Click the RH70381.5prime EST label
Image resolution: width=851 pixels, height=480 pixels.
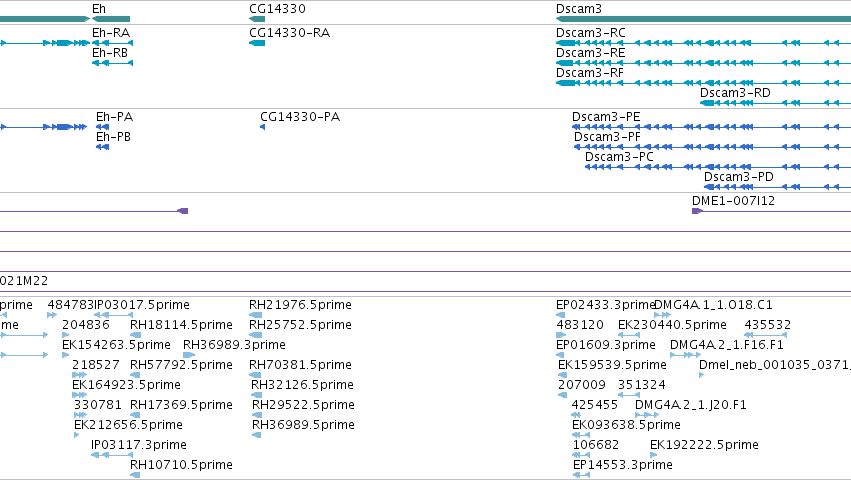[x=300, y=365]
